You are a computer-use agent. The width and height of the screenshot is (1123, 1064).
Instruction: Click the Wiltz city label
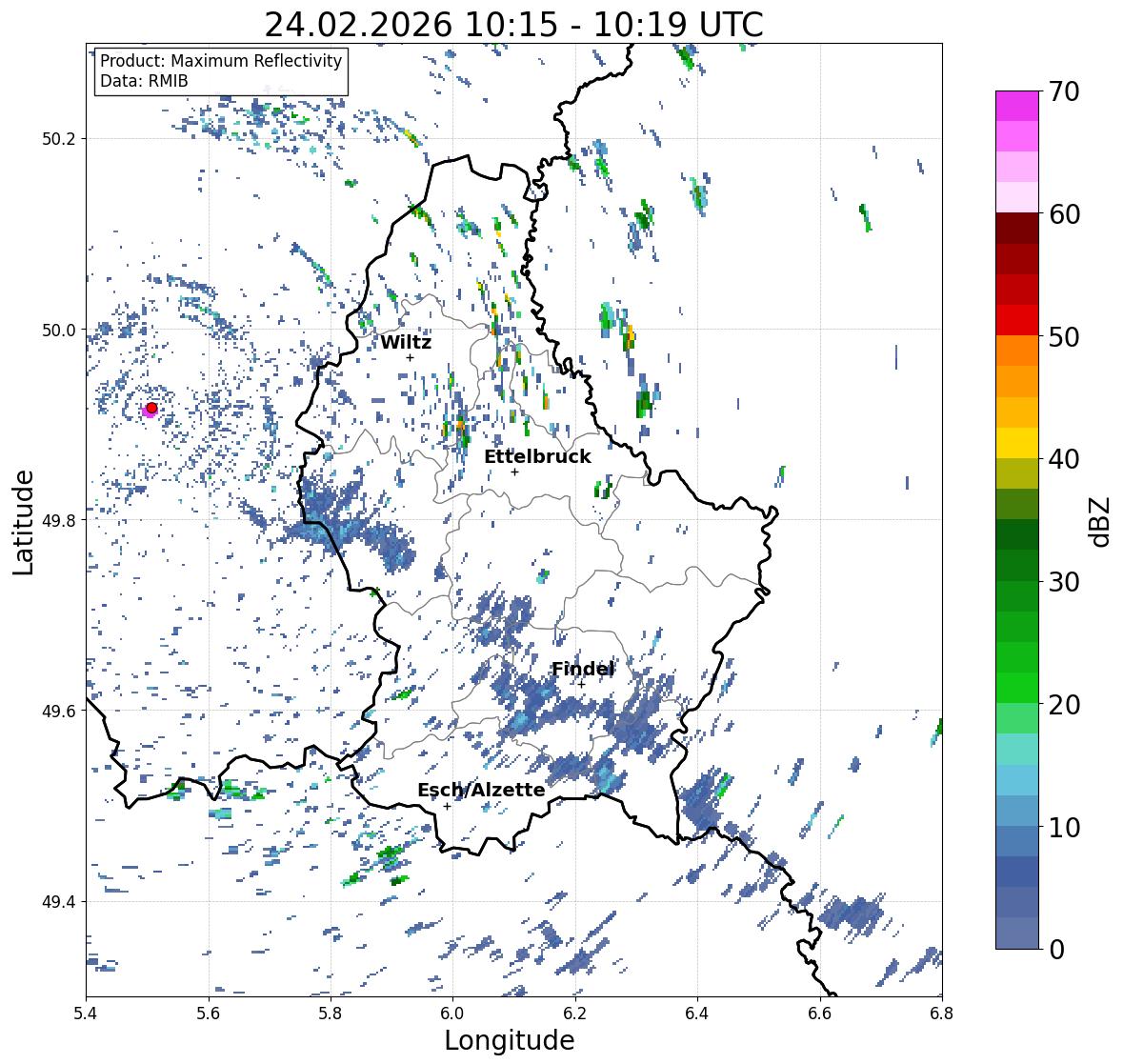pos(406,342)
